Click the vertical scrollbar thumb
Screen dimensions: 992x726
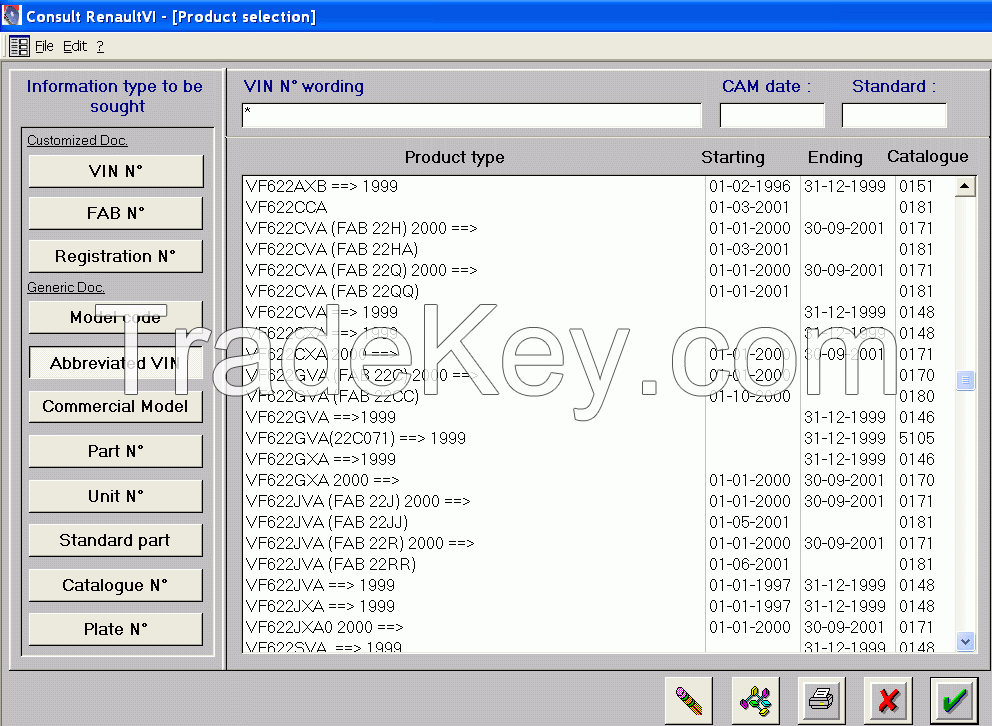965,380
